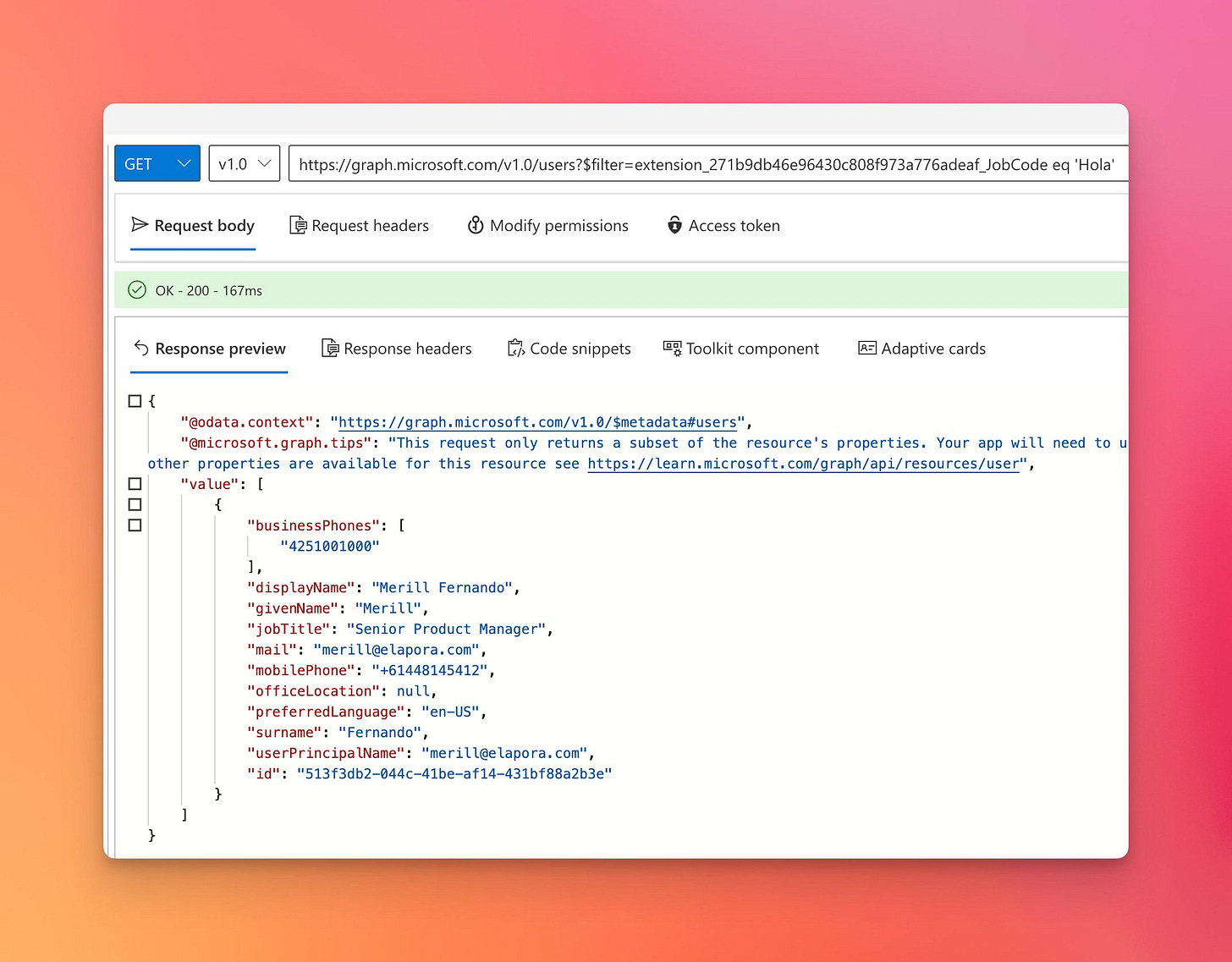The image size is (1232, 962).
Task: Follow the learn.microsoft.com user resource link
Action: point(803,464)
